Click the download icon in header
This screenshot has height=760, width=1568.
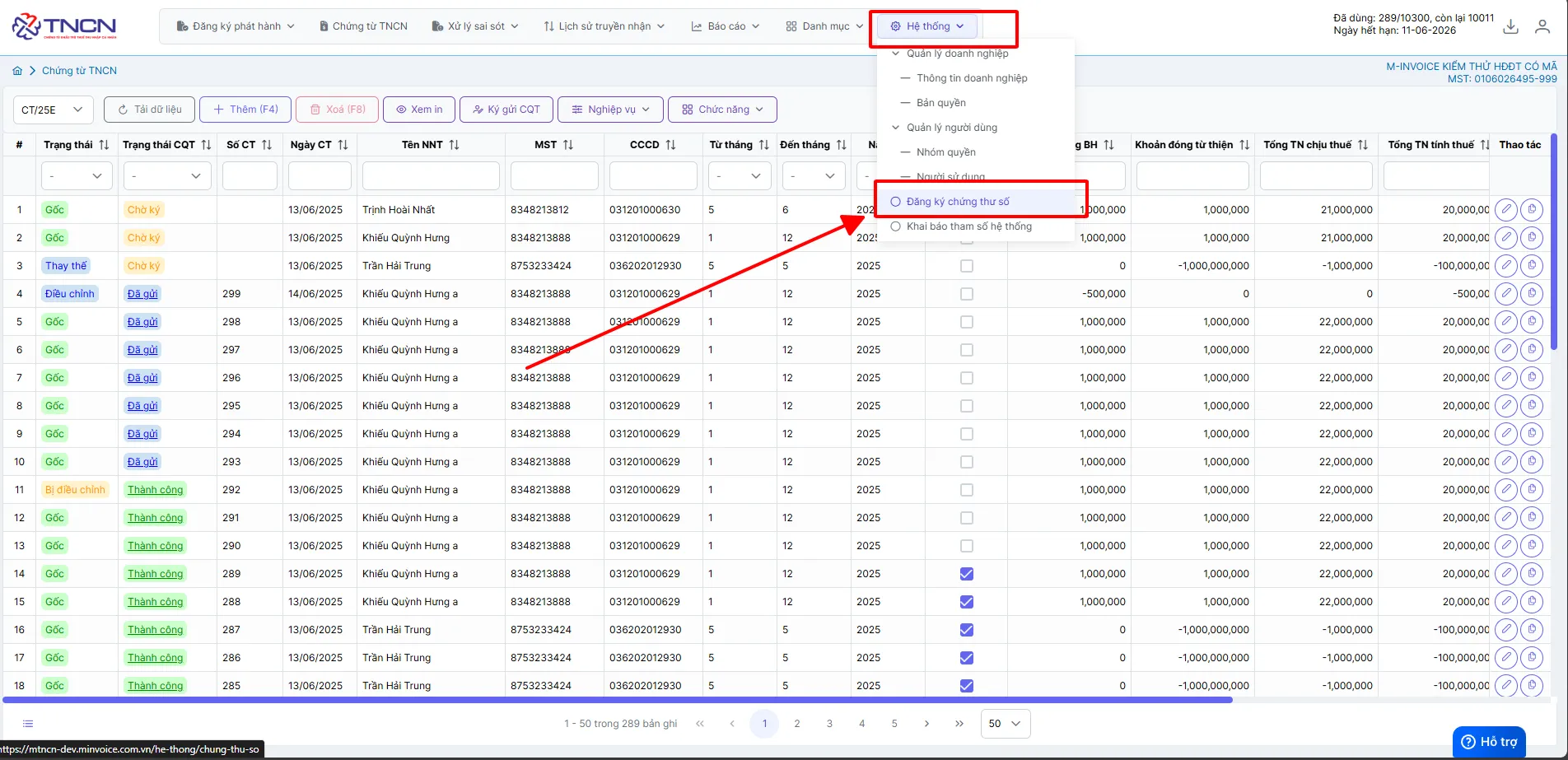tap(1510, 26)
